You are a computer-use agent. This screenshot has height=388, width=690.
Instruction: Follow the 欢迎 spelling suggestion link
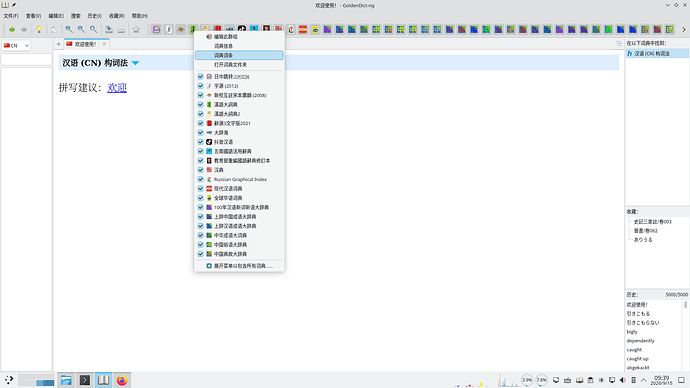[x=117, y=88]
